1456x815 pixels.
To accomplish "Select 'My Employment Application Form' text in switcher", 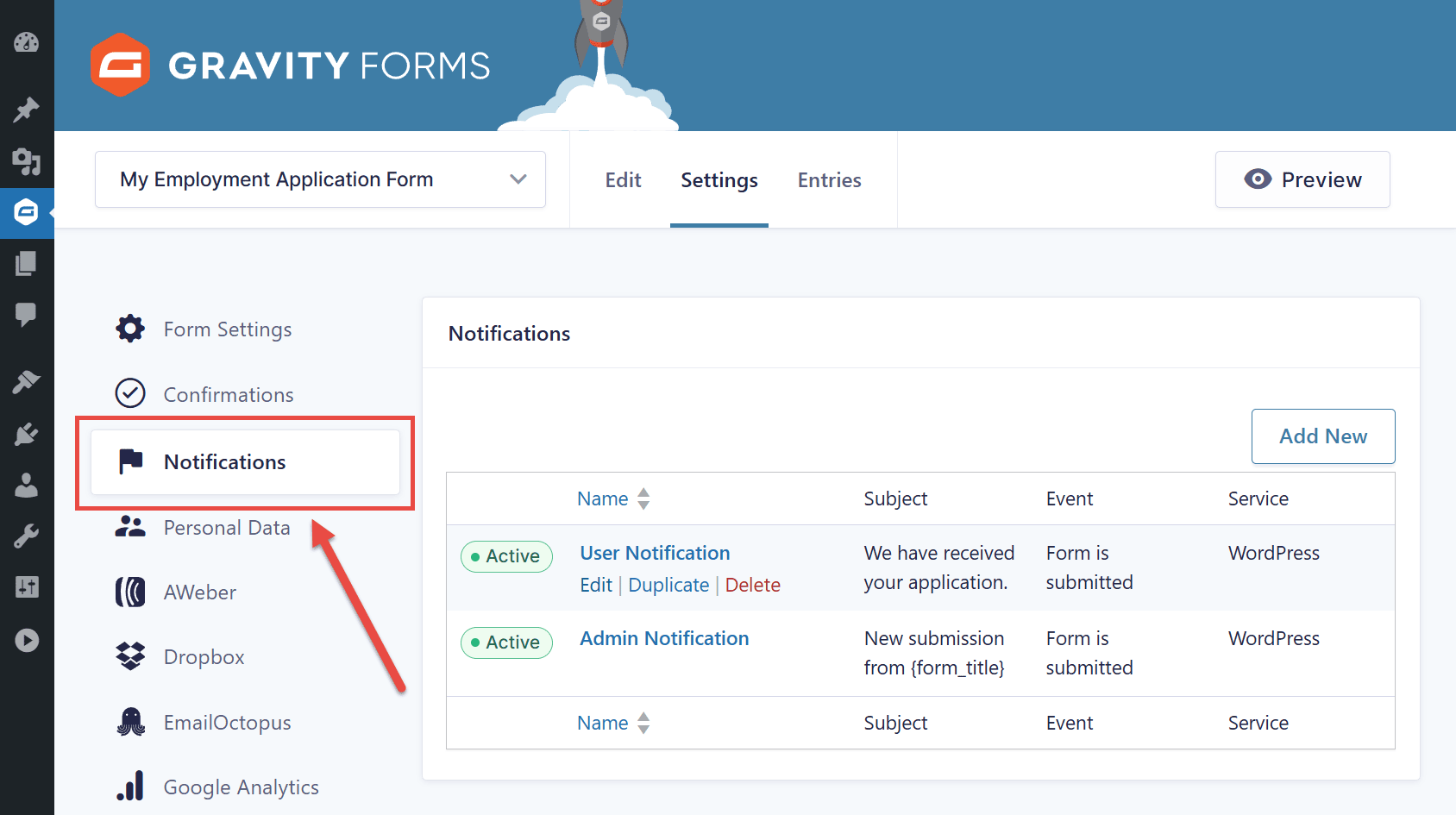I will [x=277, y=179].
